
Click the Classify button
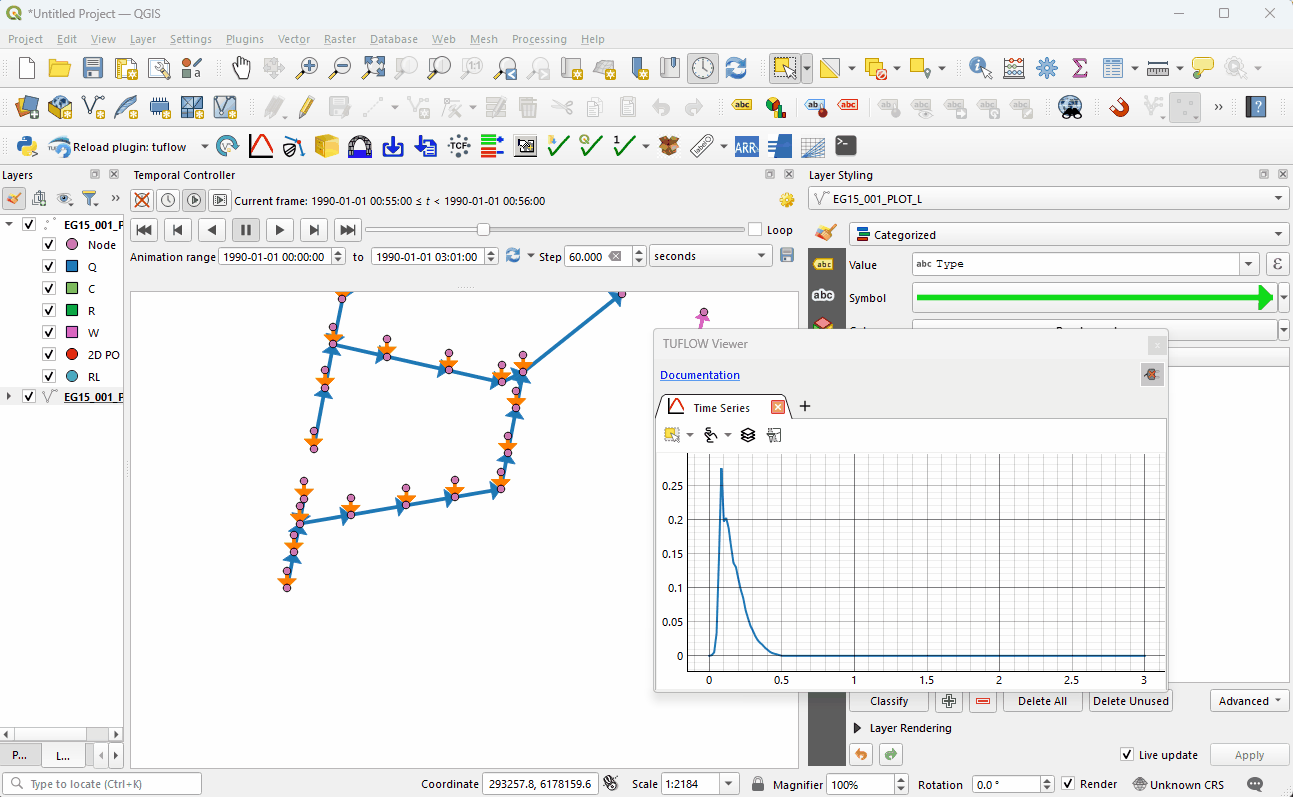coord(889,701)
